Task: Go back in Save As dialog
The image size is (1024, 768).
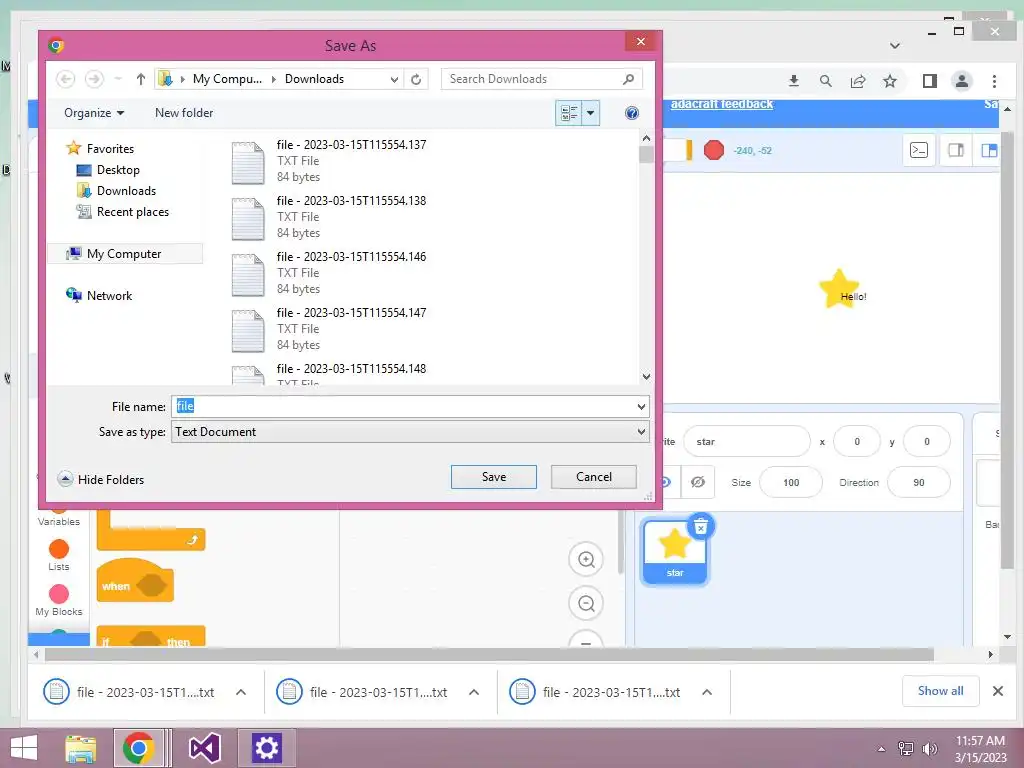Action: coord(65,79)
